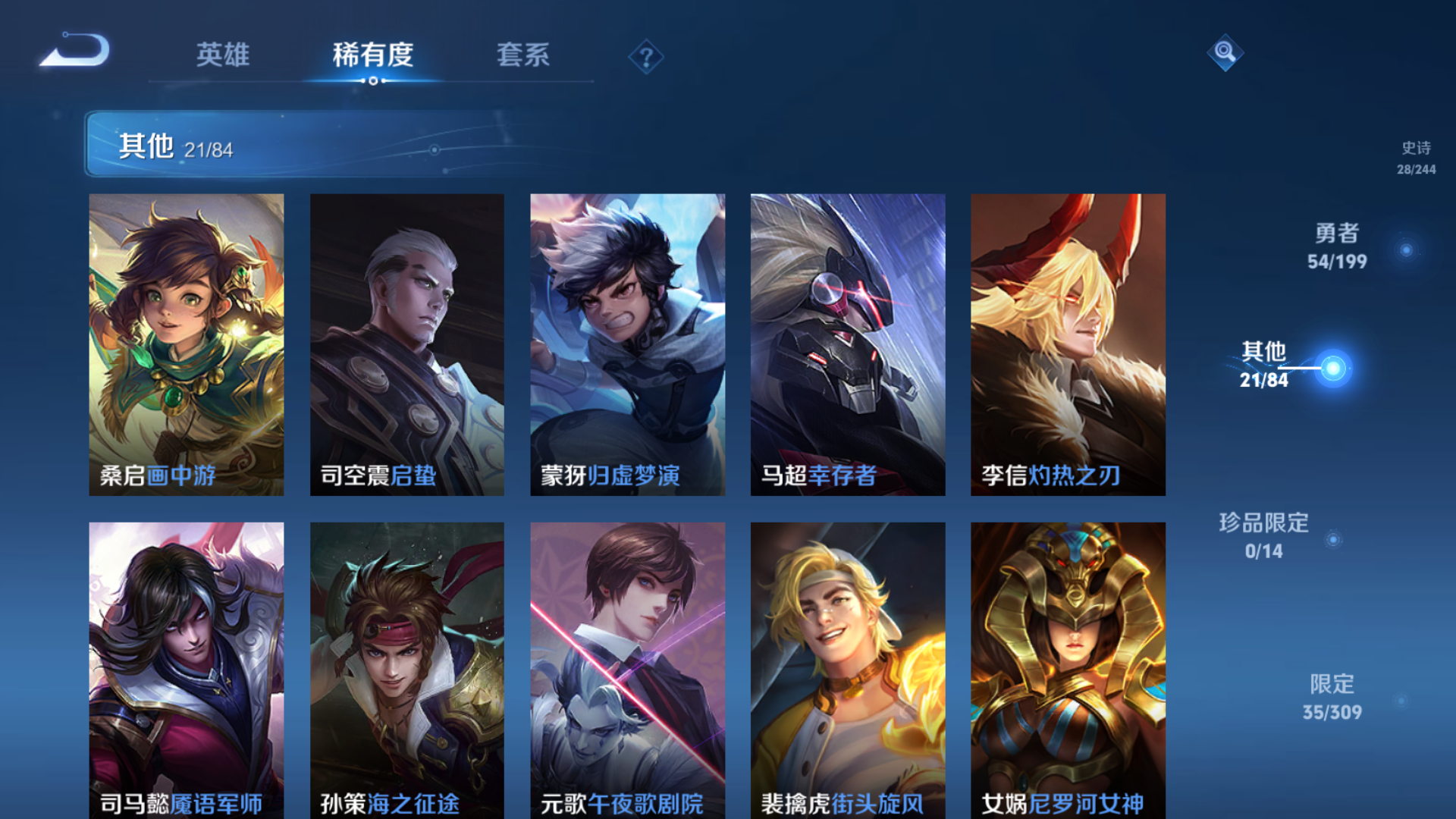Viewport: 1456px width, 819px height.
Task: Open the magnifier search icon
Action: tap(1225, 52)
